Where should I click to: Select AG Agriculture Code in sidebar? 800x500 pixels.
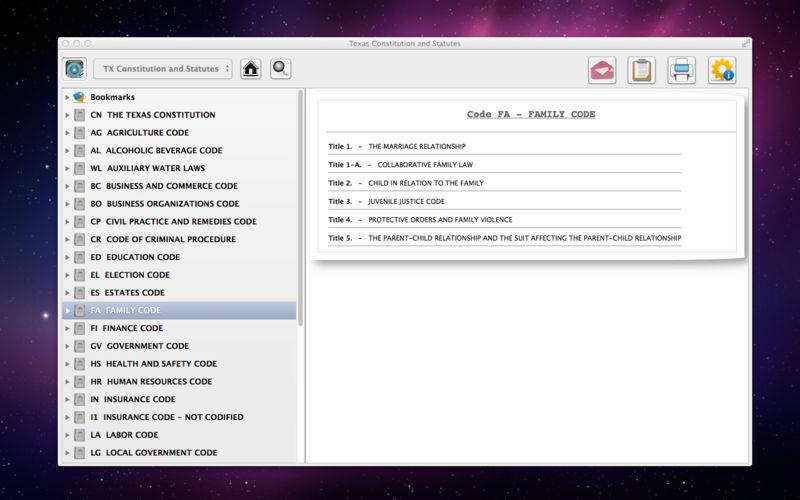point(139,133)
